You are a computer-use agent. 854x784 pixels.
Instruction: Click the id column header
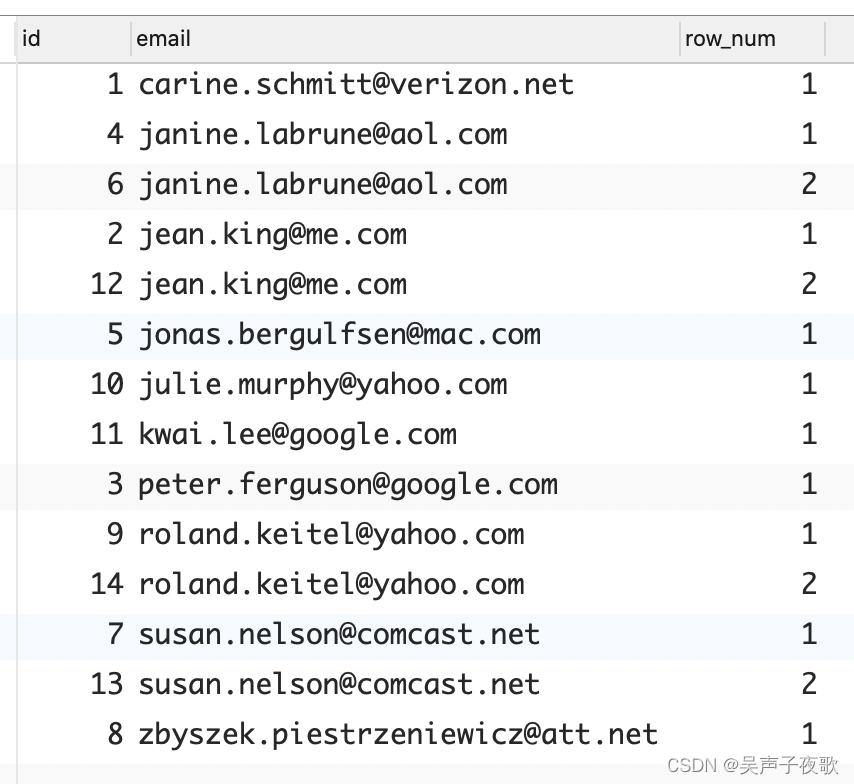[74, 39]
